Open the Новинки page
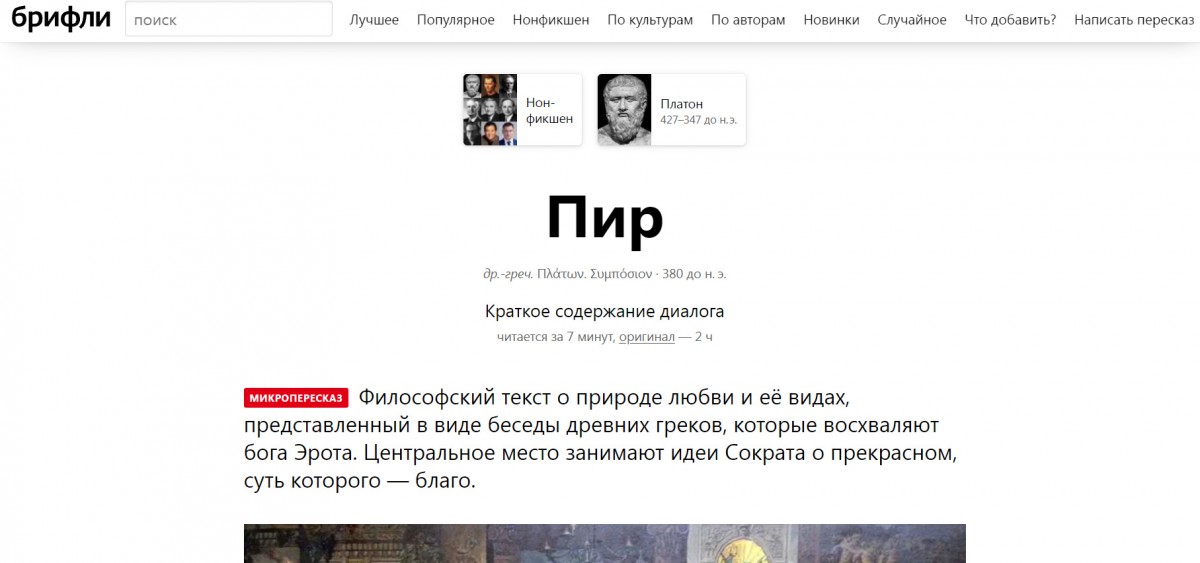 831,20
